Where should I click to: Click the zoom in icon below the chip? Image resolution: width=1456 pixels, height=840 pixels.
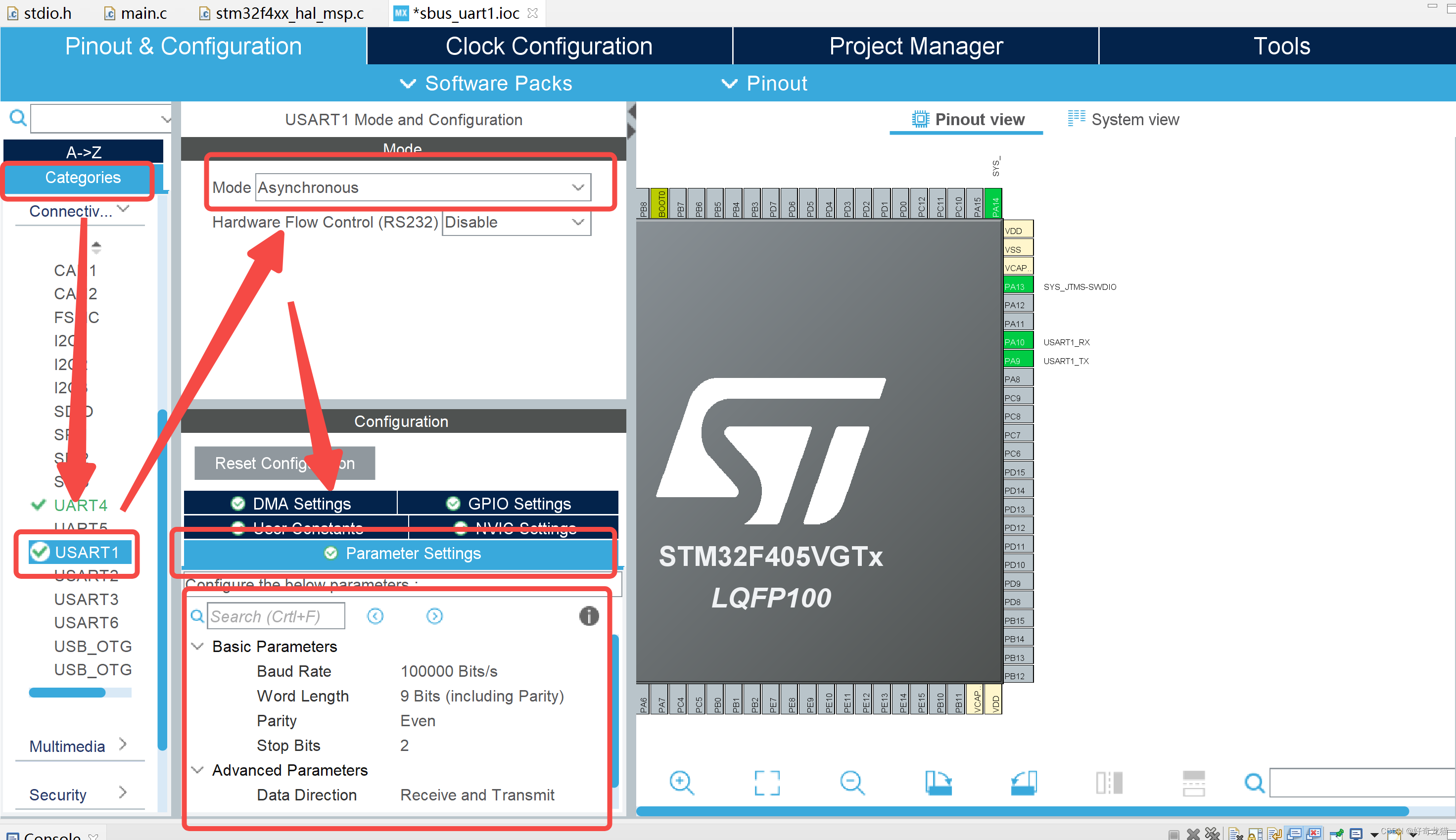pos(681,783)
